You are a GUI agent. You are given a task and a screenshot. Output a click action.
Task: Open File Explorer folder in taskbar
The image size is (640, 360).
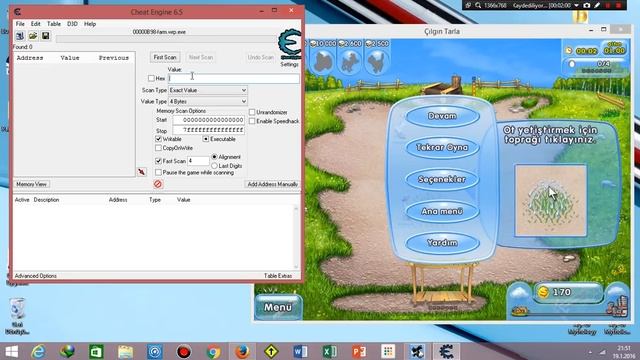126,351
